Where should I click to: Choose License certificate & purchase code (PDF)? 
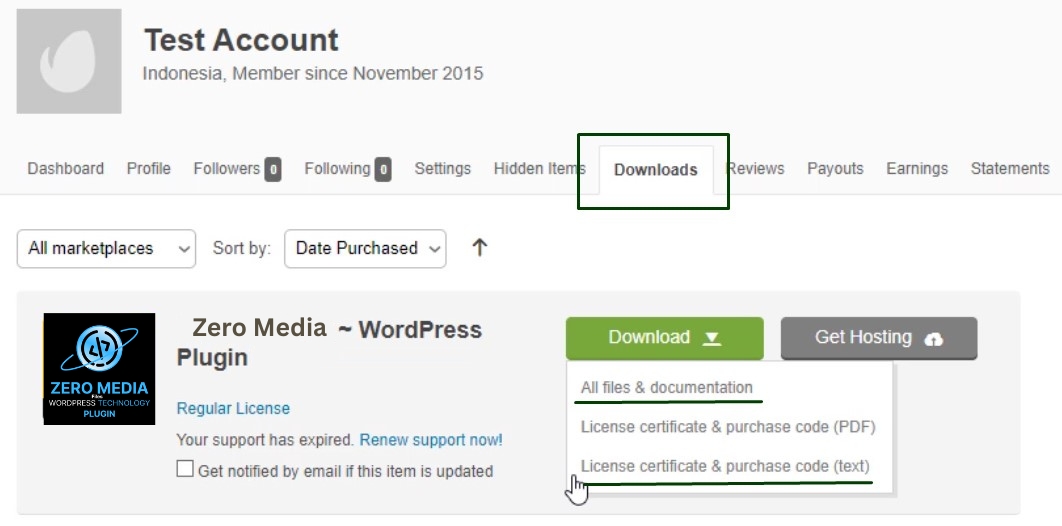tap(728, 427)
